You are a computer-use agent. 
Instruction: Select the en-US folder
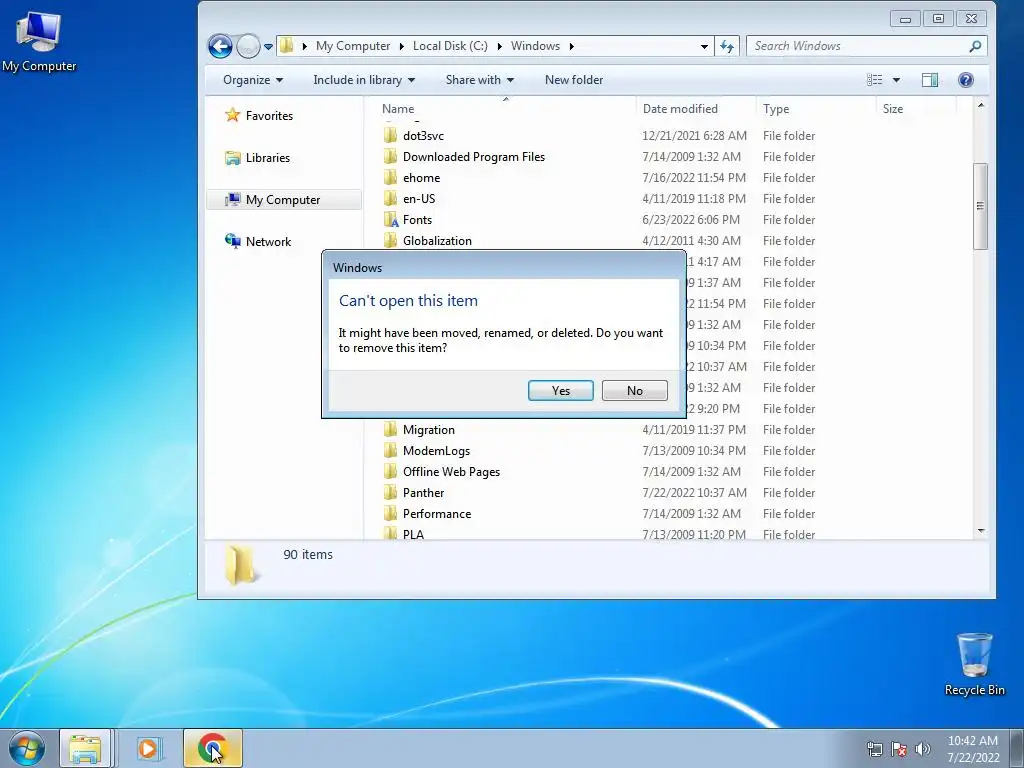coord(419,199)
